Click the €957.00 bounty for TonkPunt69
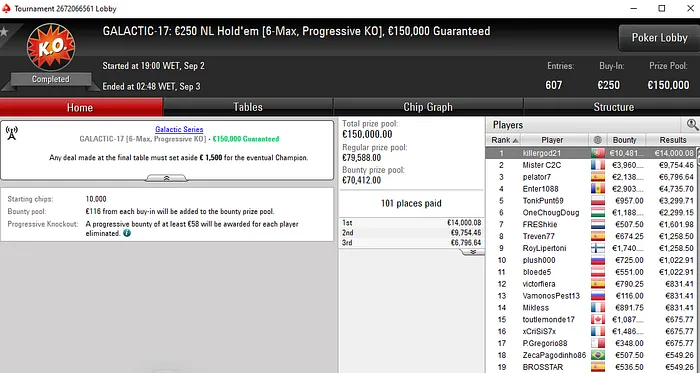700x373 pixels. click(629, 201)
